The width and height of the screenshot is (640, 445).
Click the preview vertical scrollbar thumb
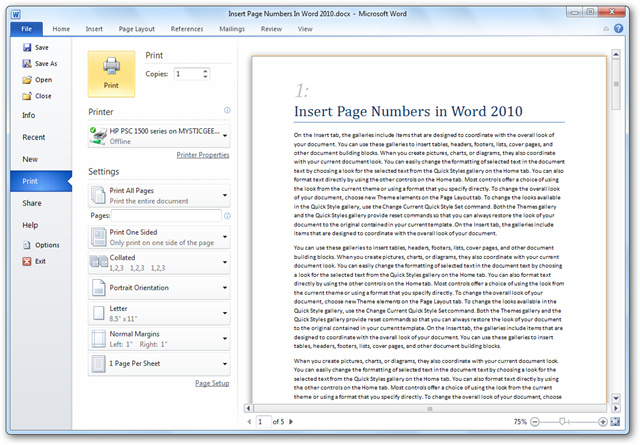point(616,85)
